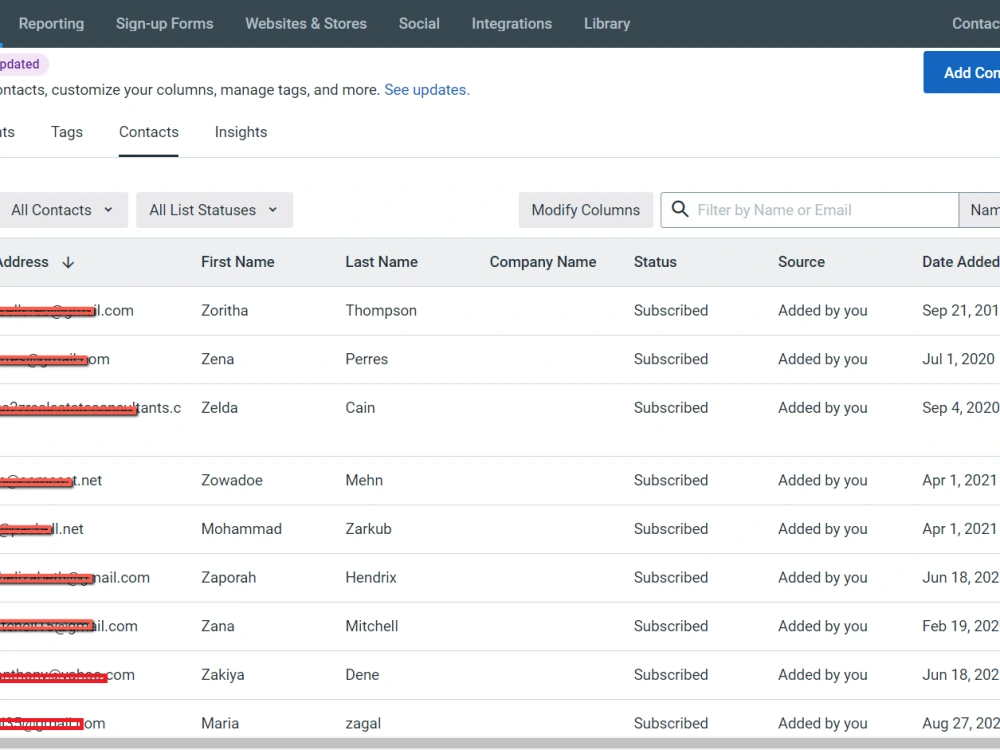Click Added by you in Hendrix row
This screenshot has height=750, width=1000.
tap(823, 577)
